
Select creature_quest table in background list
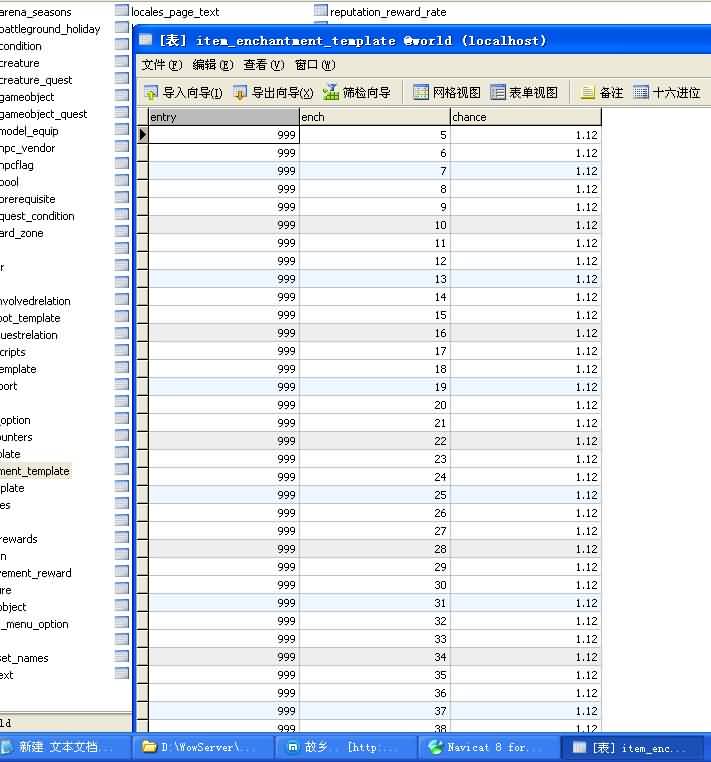(x=36, y=80)
